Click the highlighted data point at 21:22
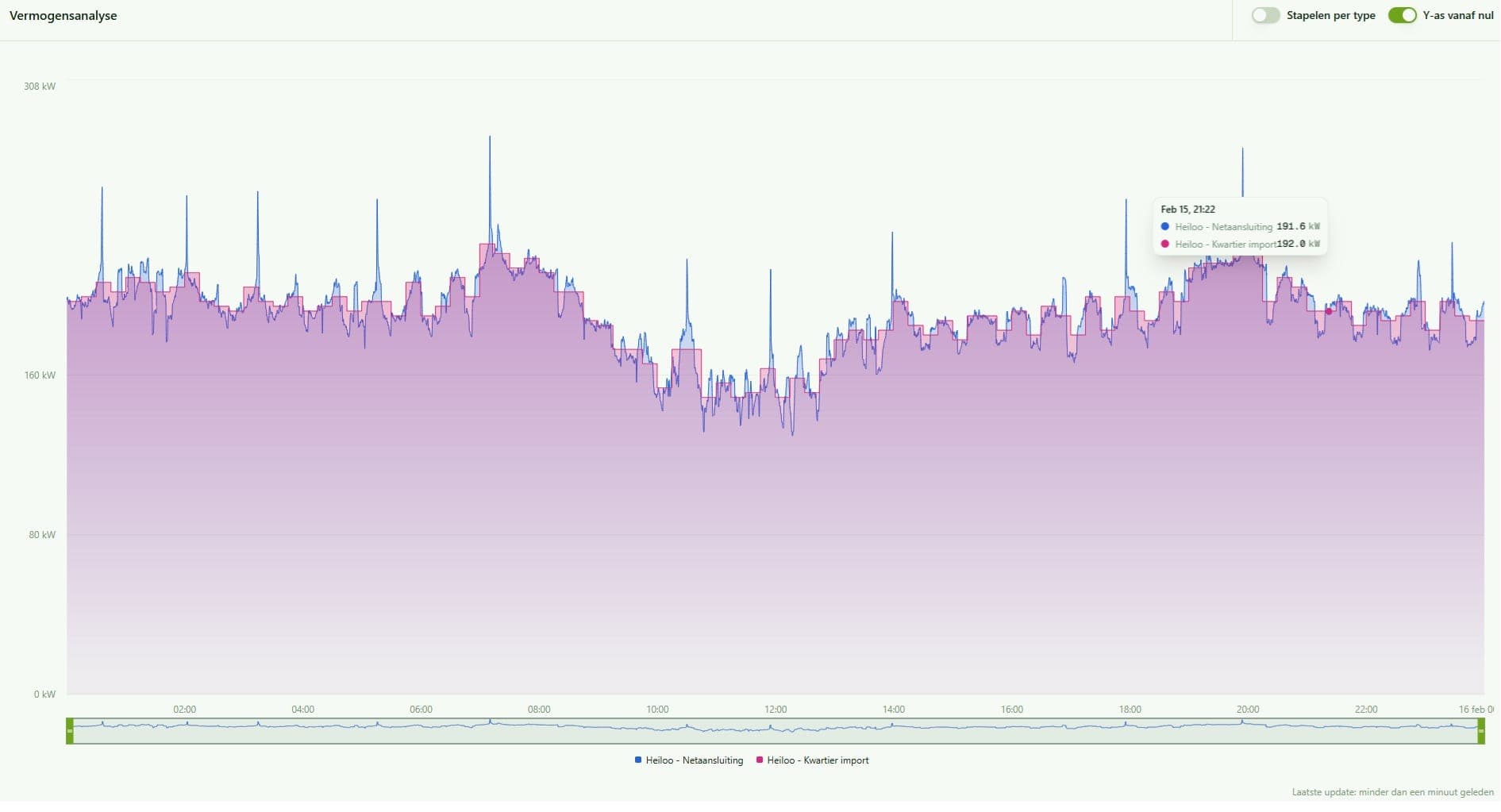 tap(1329, 312)
